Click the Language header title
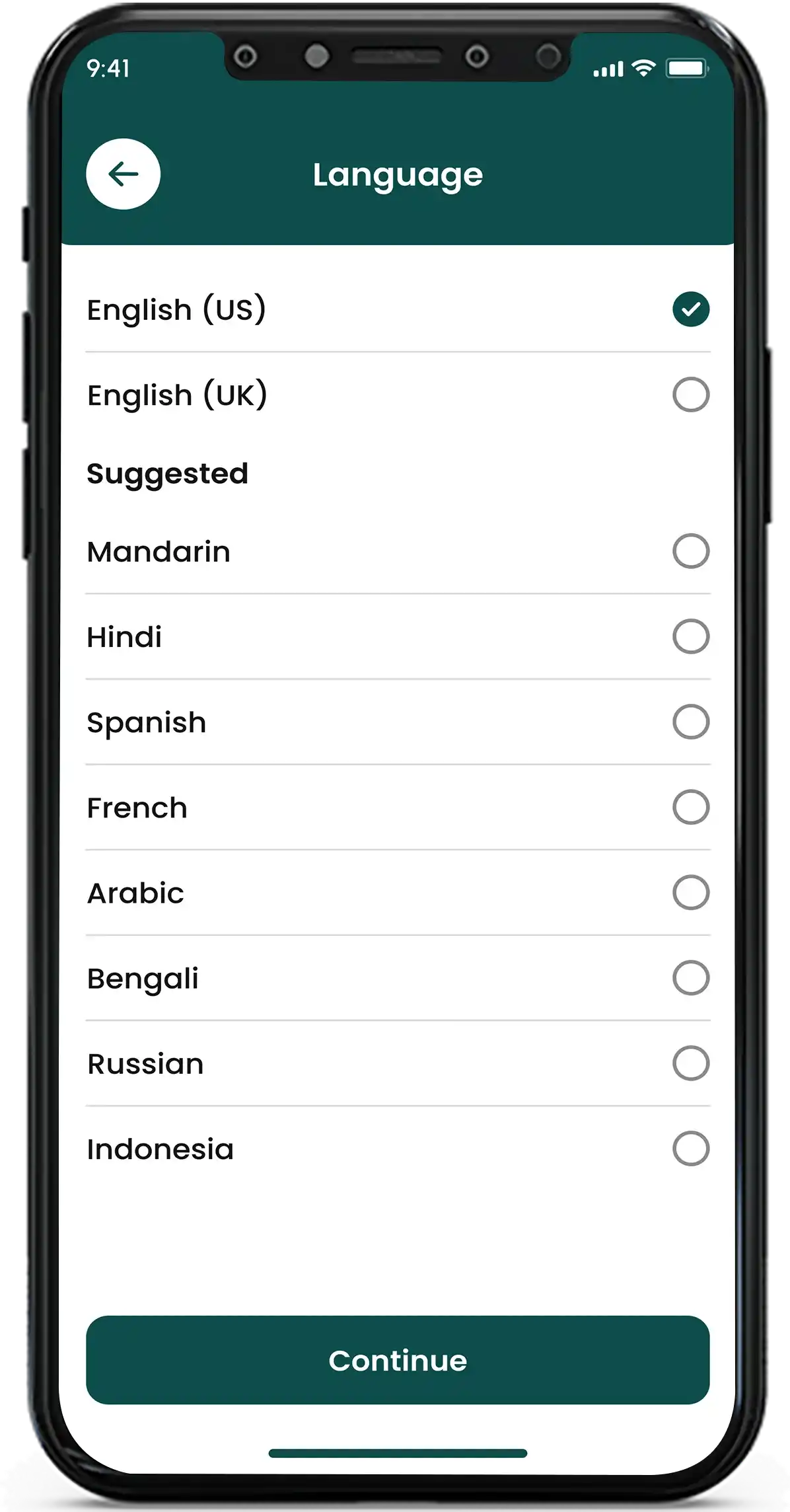The image size is (790, 1512). pos(398,175)
